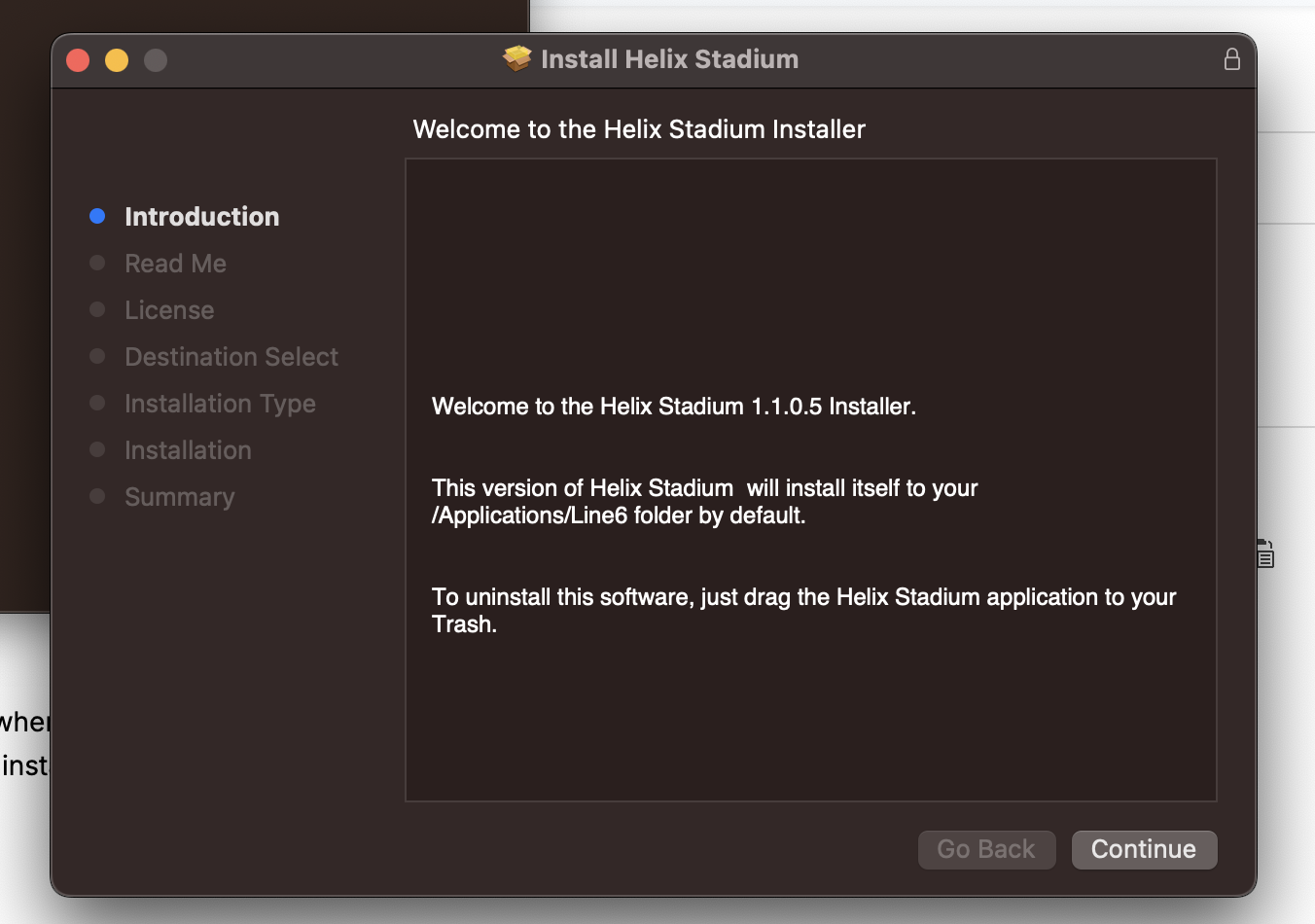Minimize the installer with the yellow button
Image resolution: width=1315 pixels, height=924 pixels.
click(x=117, y=60)
